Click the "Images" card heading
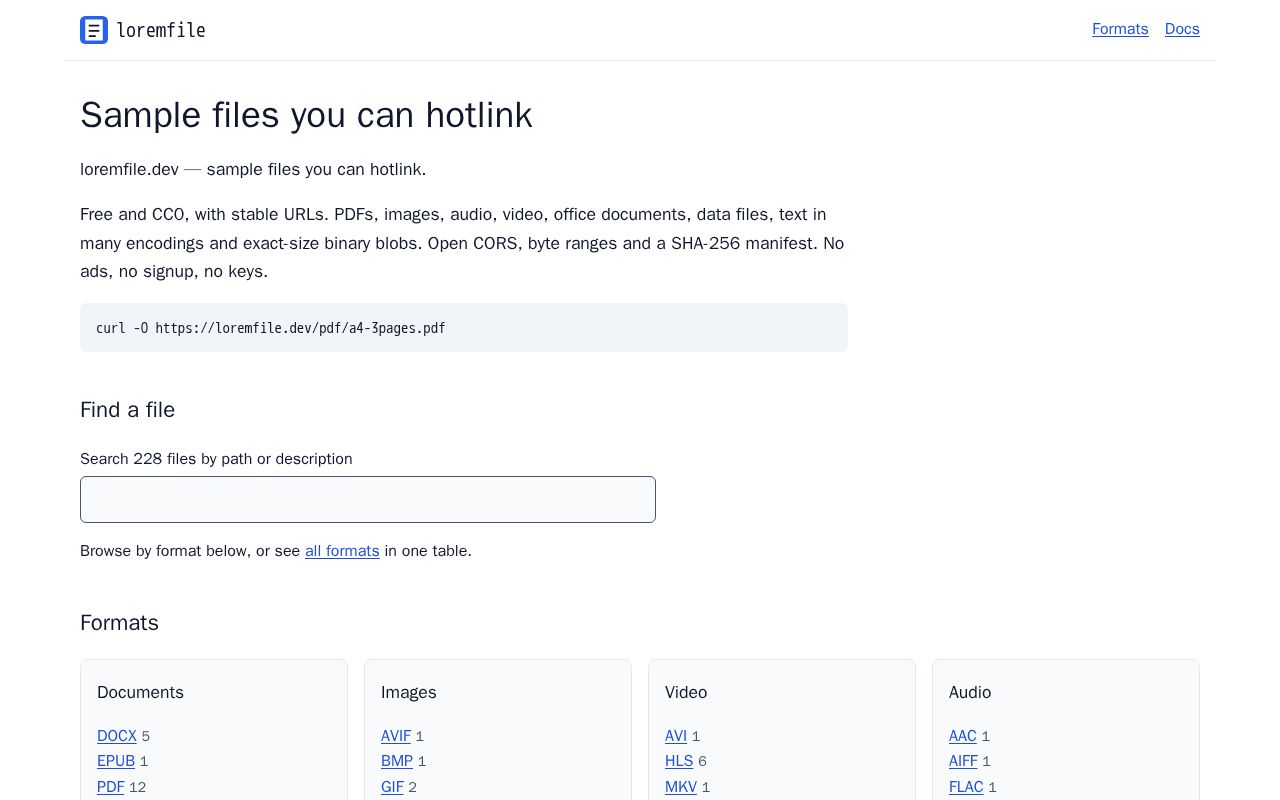This screenshot has height=800, width=1280. (x=409, y=692)
